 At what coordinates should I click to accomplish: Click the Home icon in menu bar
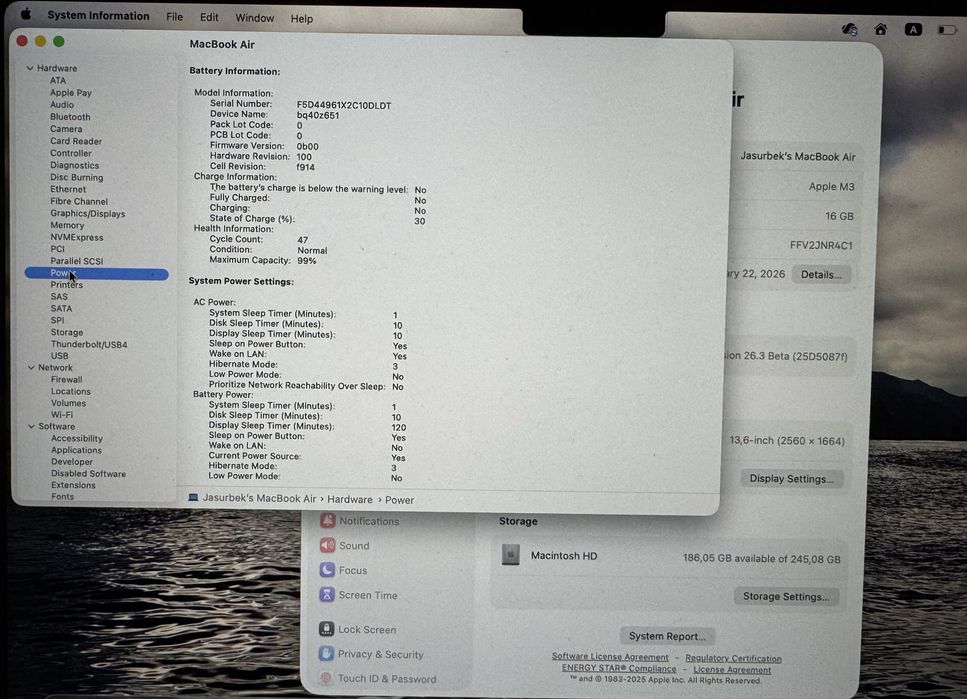tap(881, 29)
